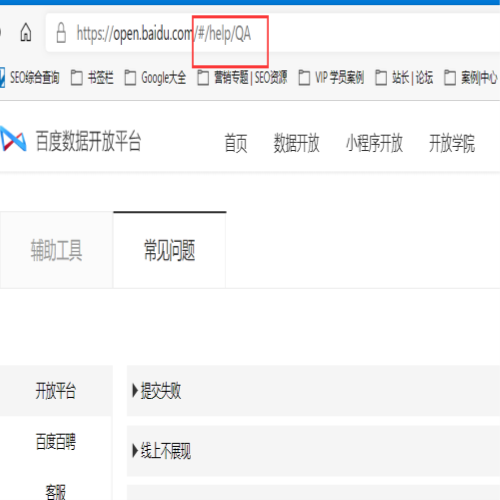The width and height of the screenshot is (500, 500).
Task: Select the 常见问题 tab
Action: (x=170, y=250)
